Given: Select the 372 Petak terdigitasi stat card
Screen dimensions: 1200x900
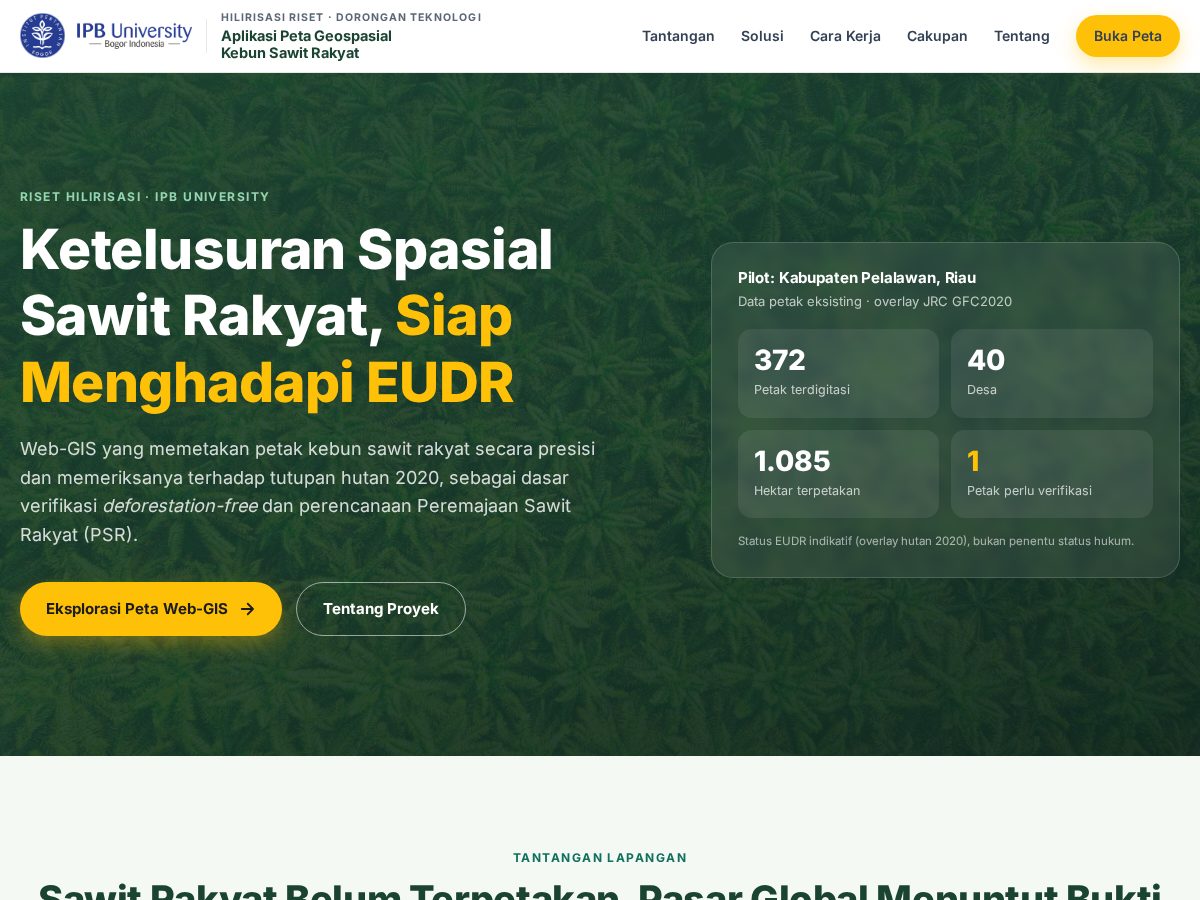Looking at the screenshot, I should click(838, 373).
